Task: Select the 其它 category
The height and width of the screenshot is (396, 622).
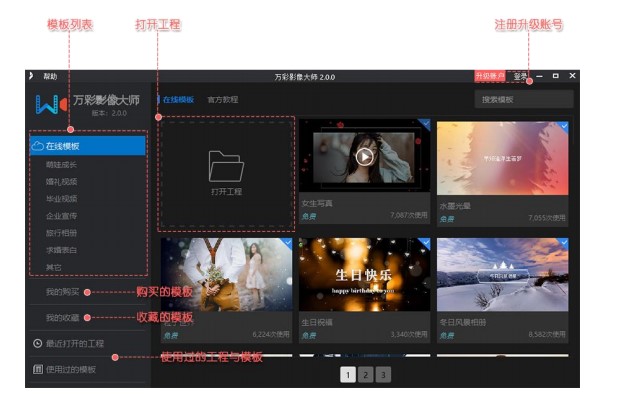Action: [54, 267]
